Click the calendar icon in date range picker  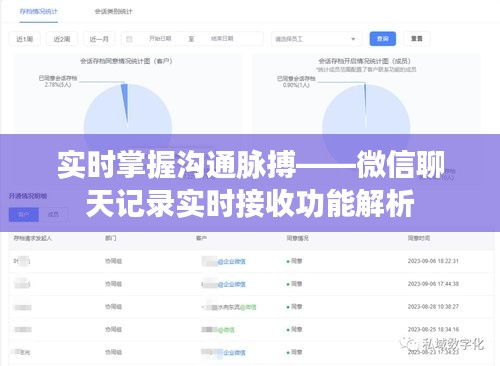(129, 39)
